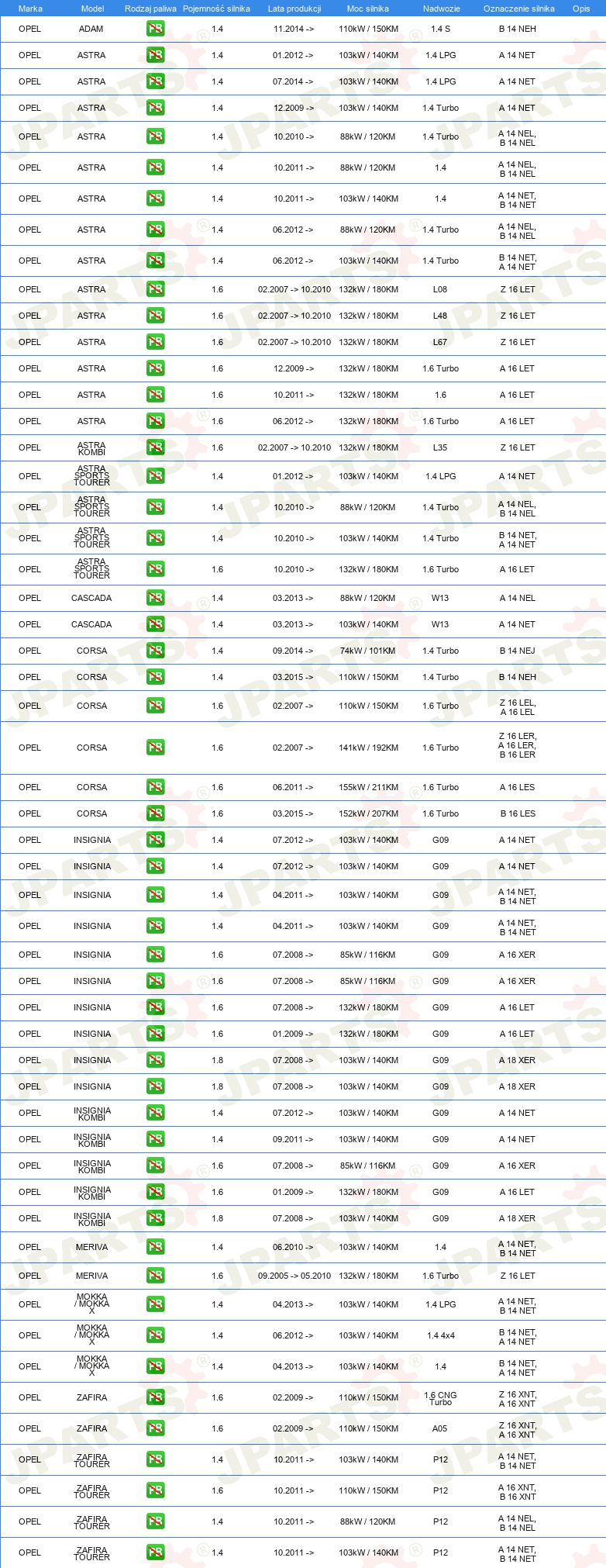Click the fuel icon for ZAFIRA TOURER 88kW / 120KM
Screen dimensions: 606x1568
[155, 1521]
